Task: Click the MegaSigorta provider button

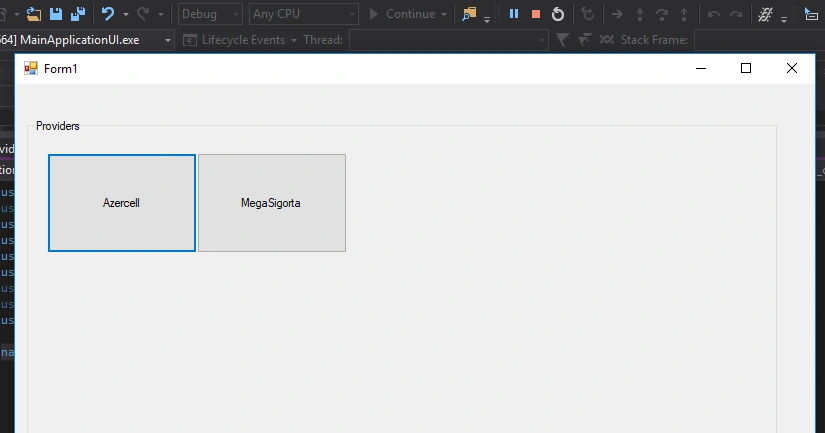Action: coord(271,203)
